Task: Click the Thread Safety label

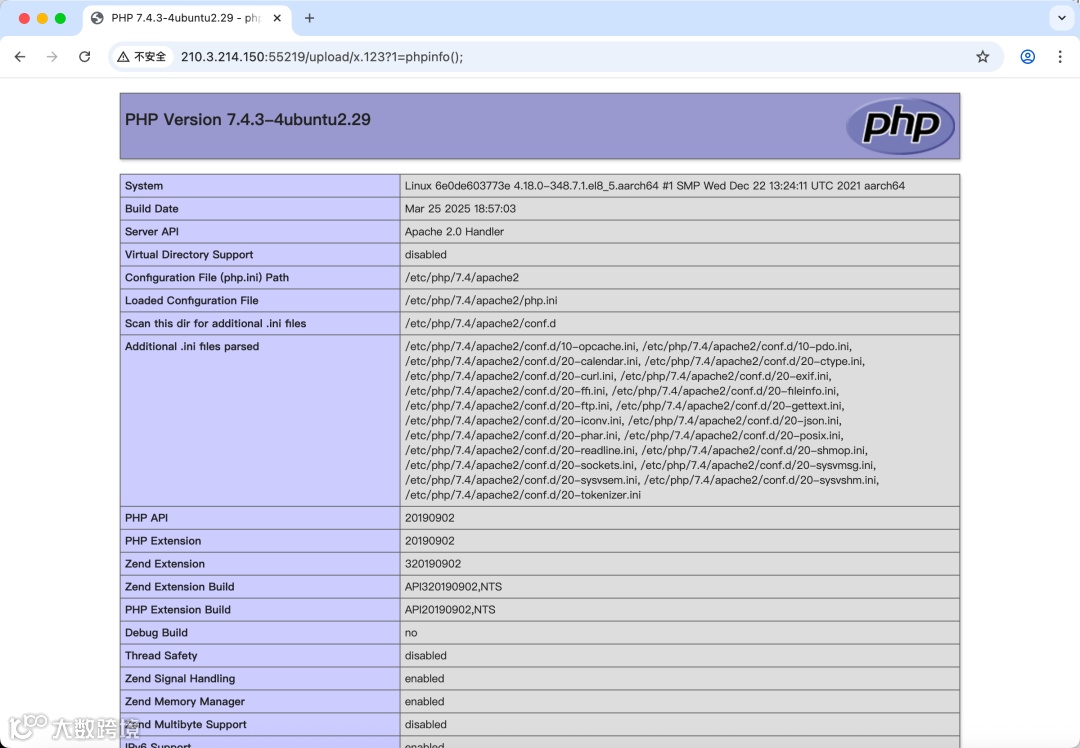Action: tap(160, 655)
